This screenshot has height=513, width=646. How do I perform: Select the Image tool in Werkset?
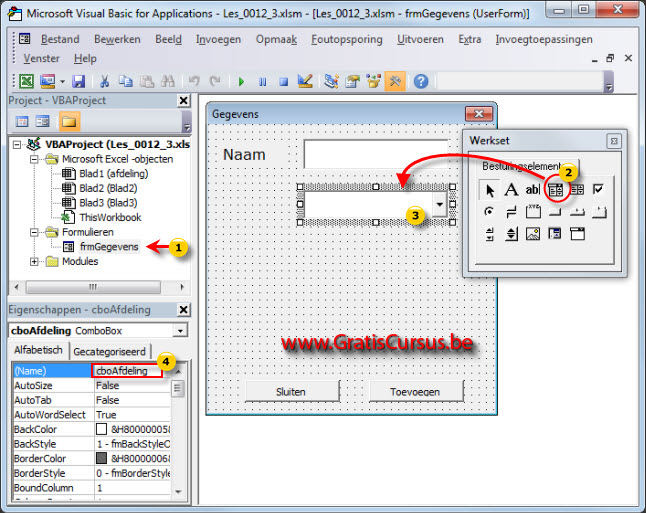point(533,234)
